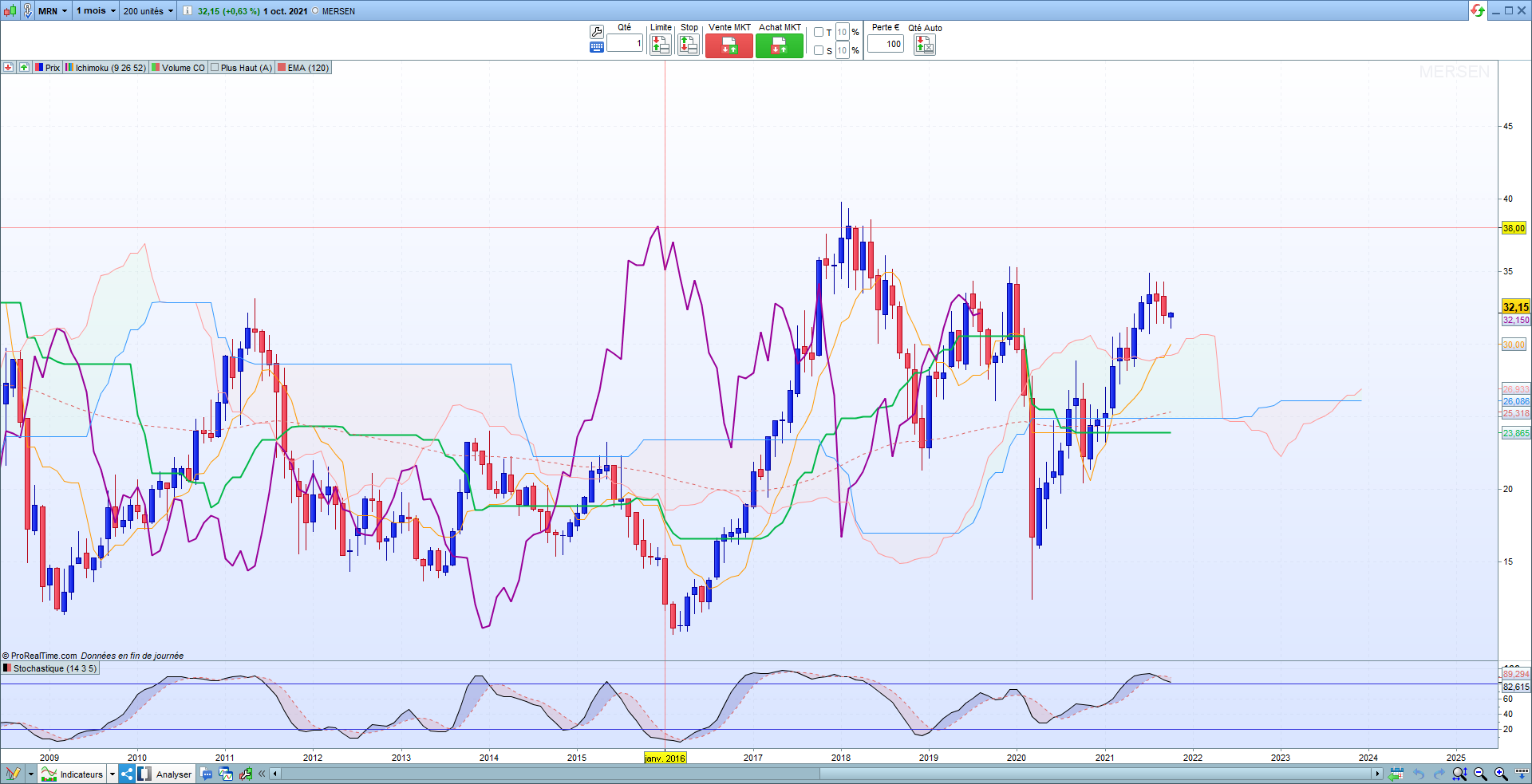The image size is (1532, 784).
Task: Open the wrench settings icon near Qté
Action: (597, 32)
